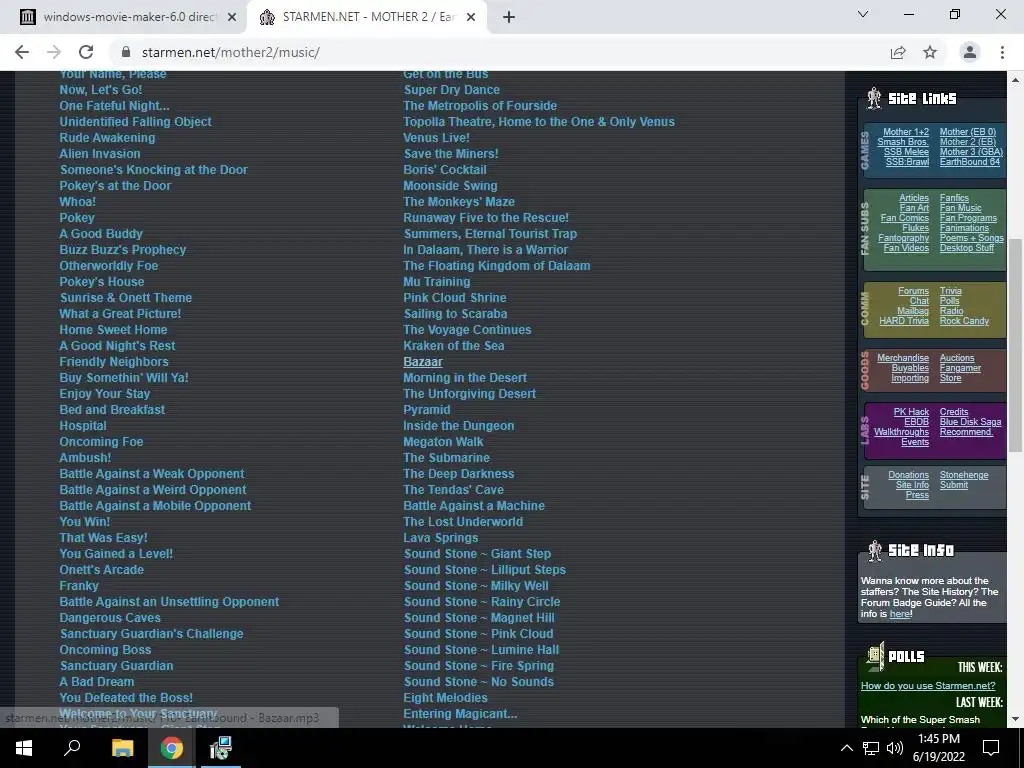Image resolution: width=1024 pixels, height=768 pixels.
Task: Open Hospital track
Action: (x=83, y=426)
